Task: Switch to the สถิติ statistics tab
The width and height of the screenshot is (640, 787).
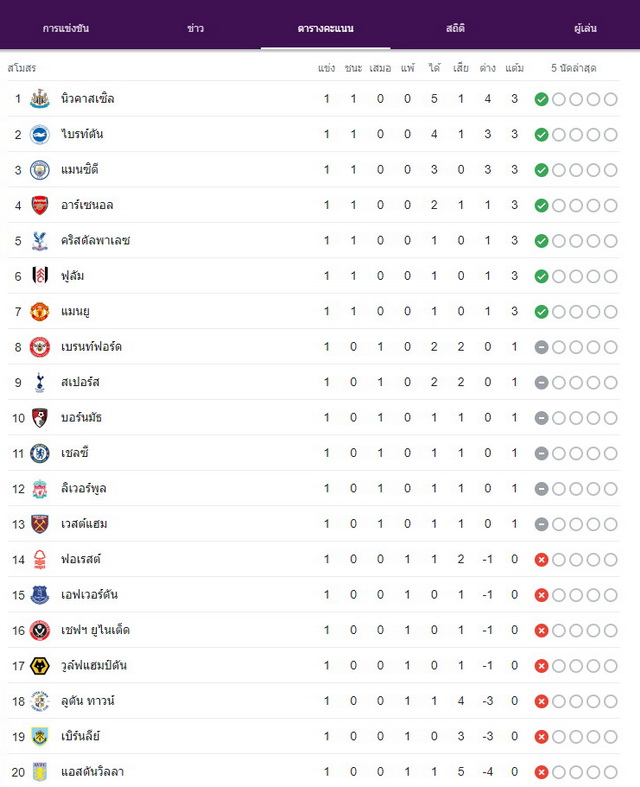Action: 455,28
